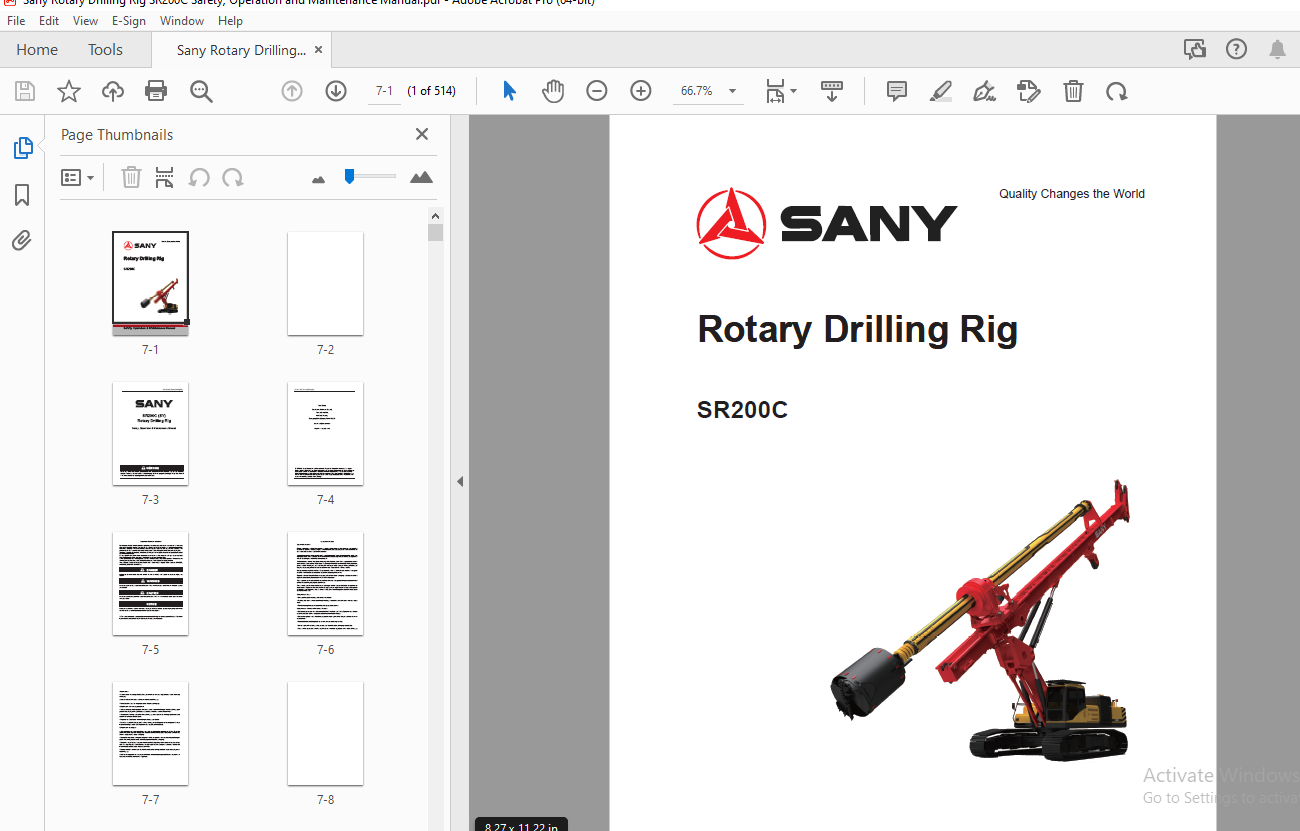
Task: Select the Highlight text pen tool
Action: tap(940, 91)
